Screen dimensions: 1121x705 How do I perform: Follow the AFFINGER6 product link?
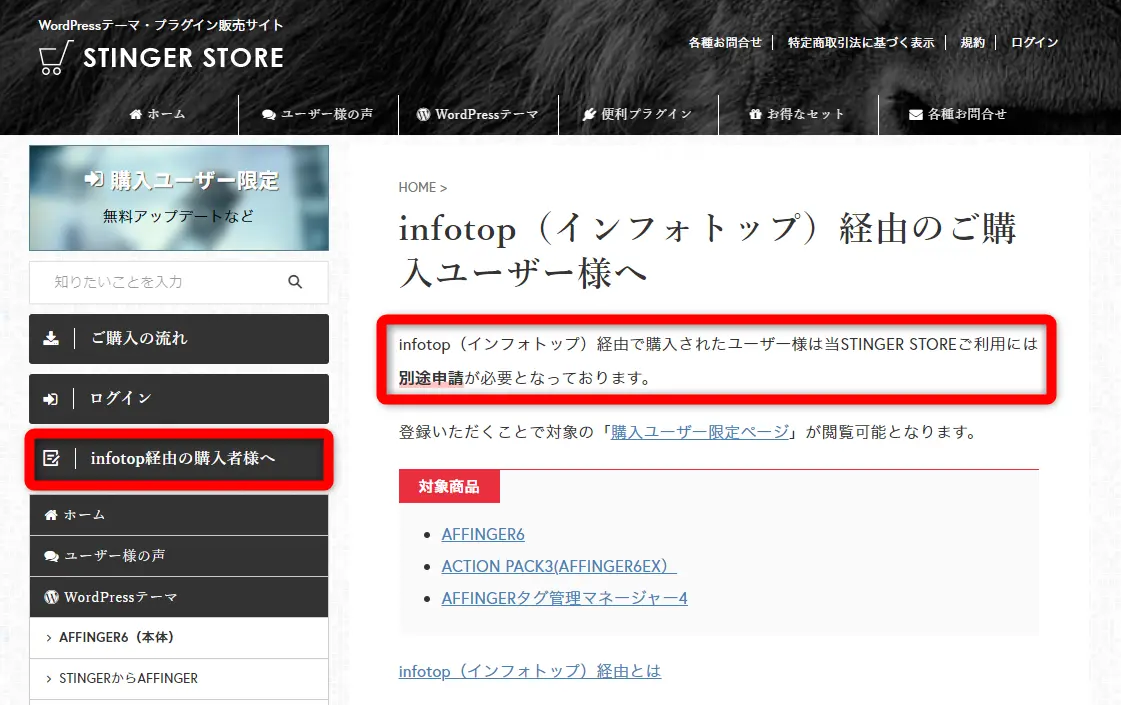click(483, 534)
